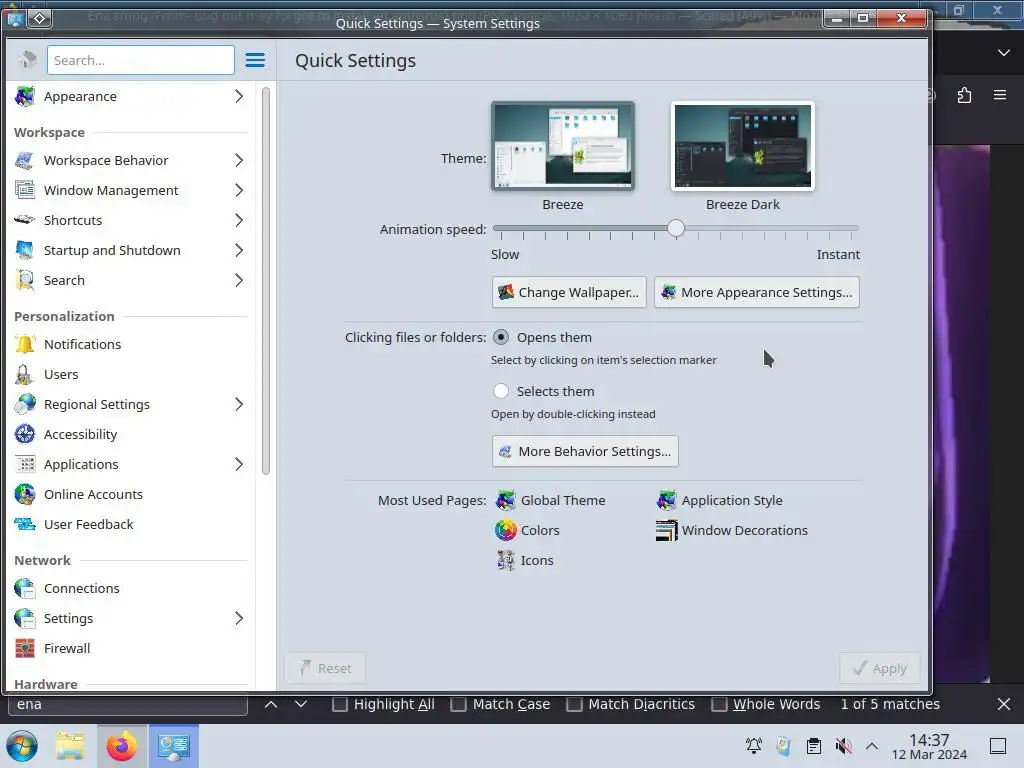Open Icons from Most Used Pages
1024x768 pixels.
524,560
